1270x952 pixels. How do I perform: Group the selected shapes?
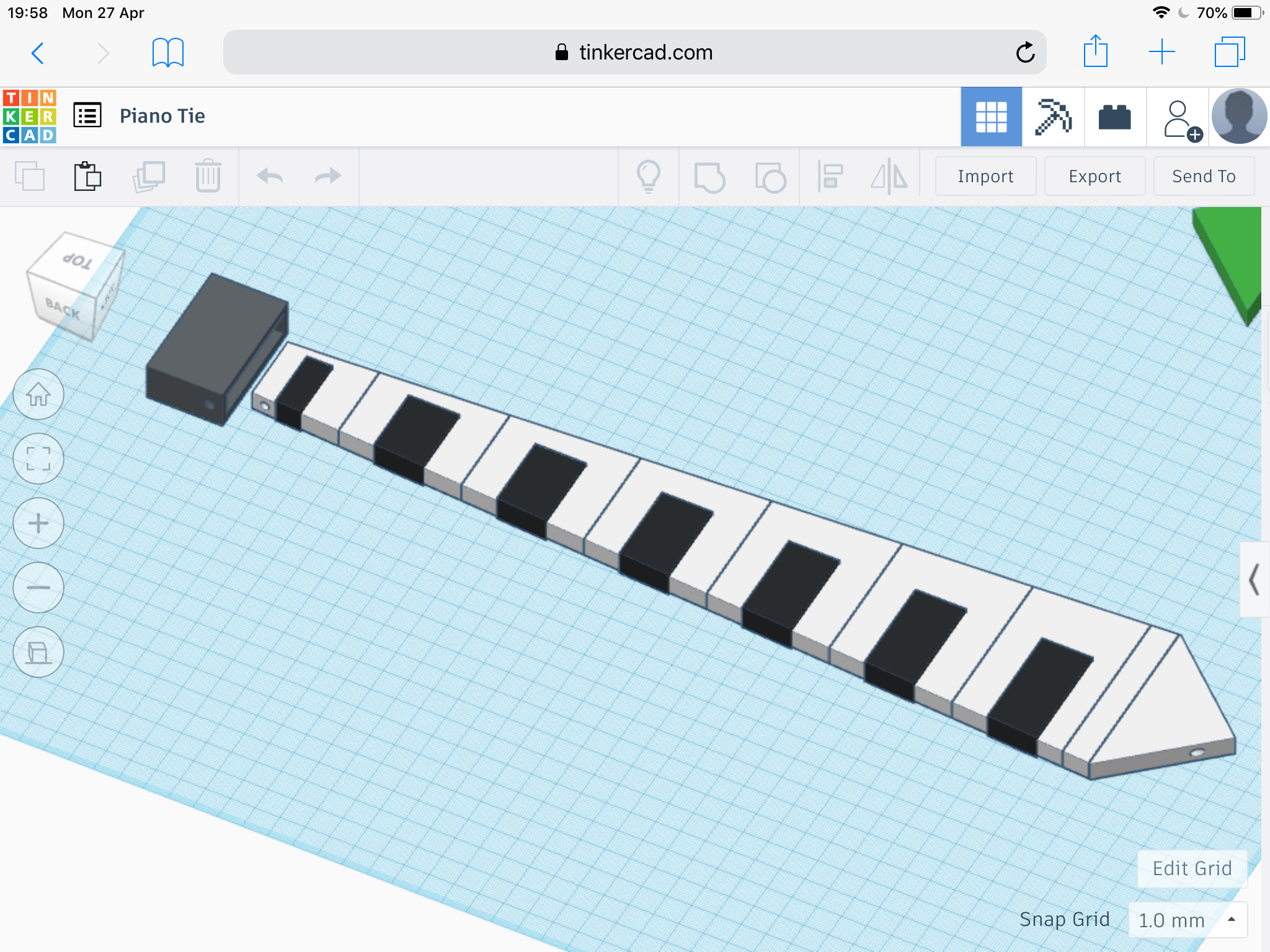pos(709,177)
